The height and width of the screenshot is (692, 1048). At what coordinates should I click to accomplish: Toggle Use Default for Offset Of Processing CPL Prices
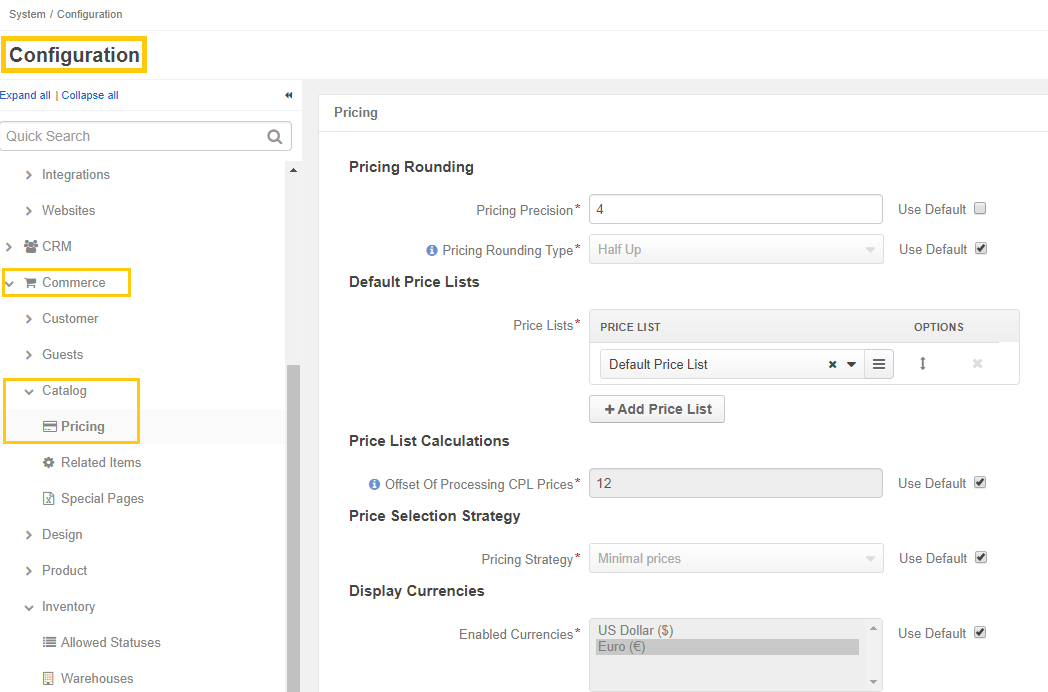pyautogui.click(x=980, y=483)
